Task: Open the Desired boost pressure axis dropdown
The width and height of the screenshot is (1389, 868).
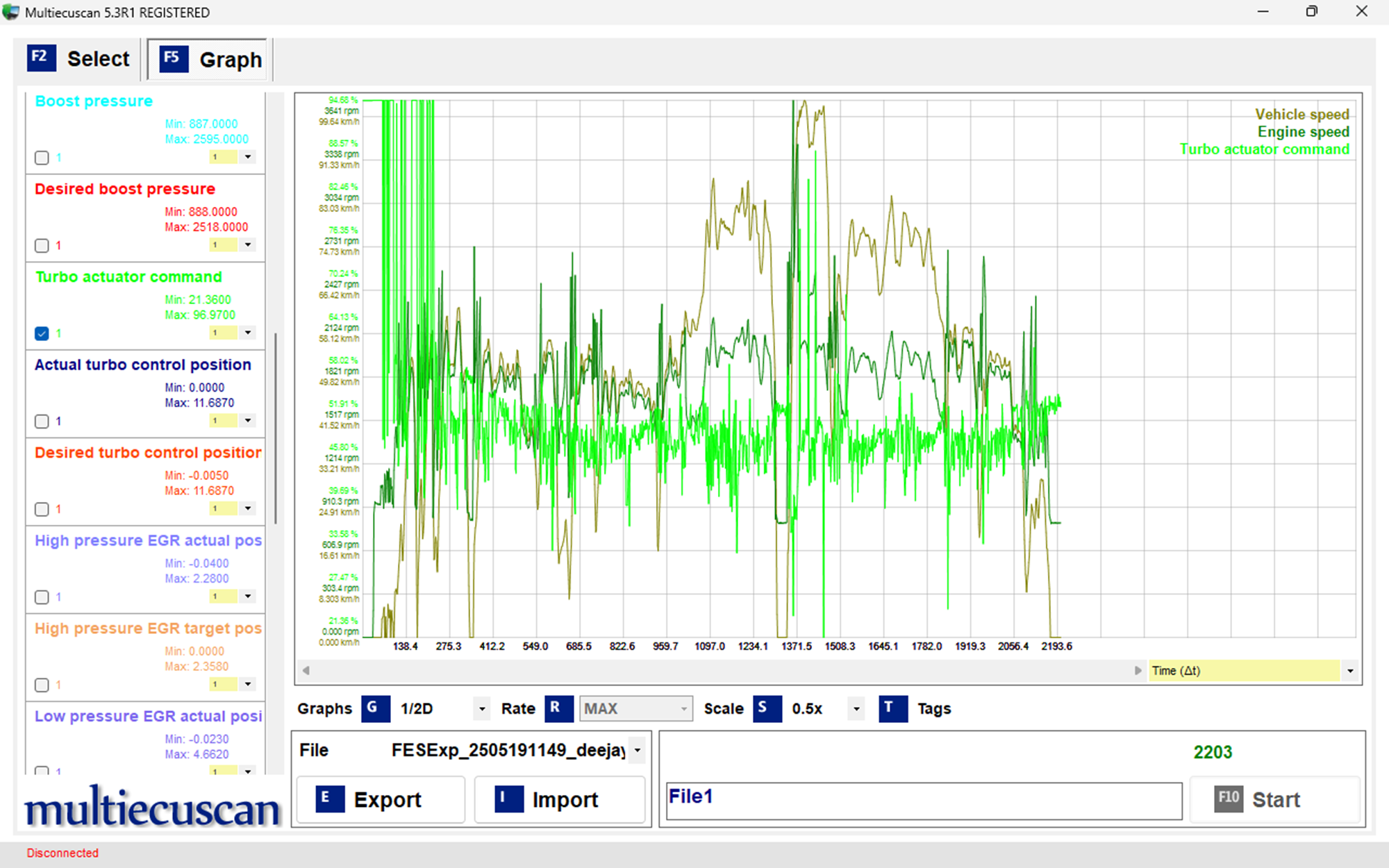Action: pyautogui.click(x=248, y=244)
